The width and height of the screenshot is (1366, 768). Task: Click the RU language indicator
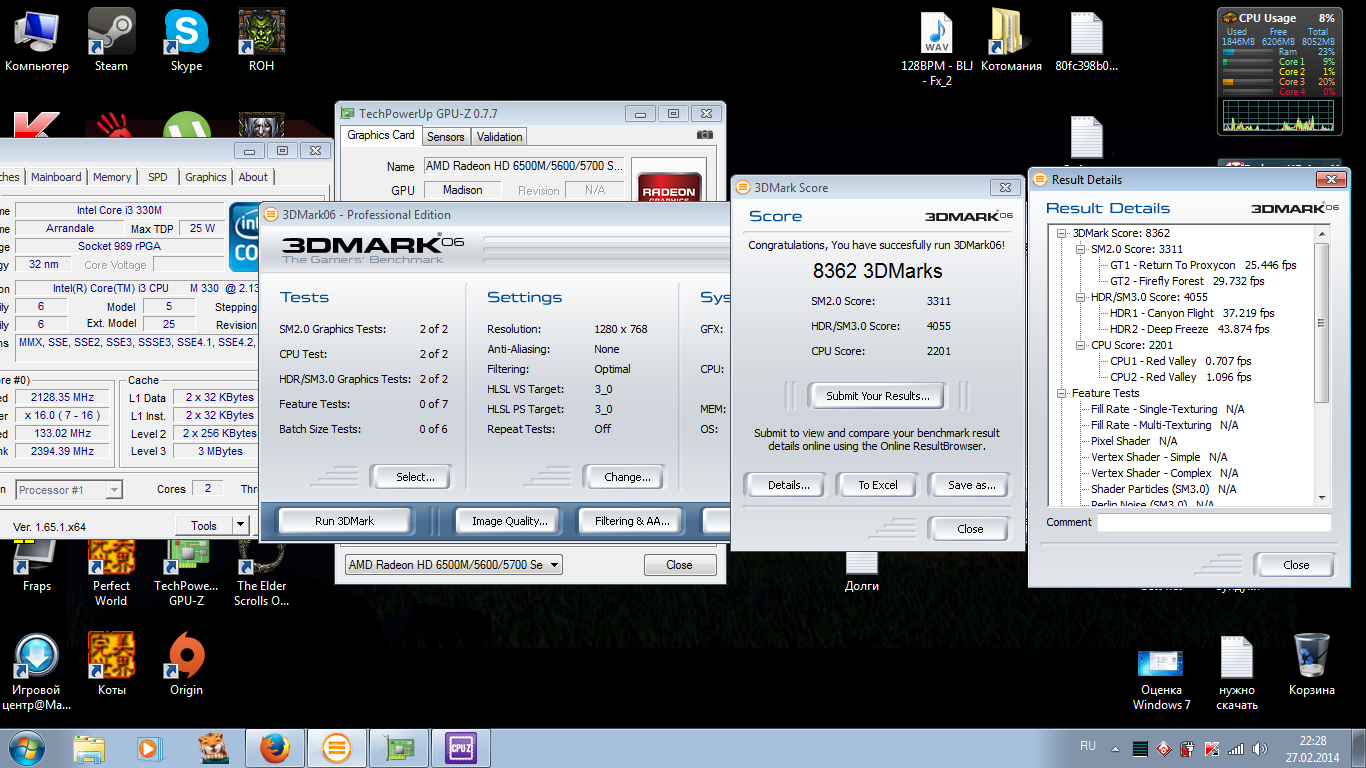click(1088, 747)
